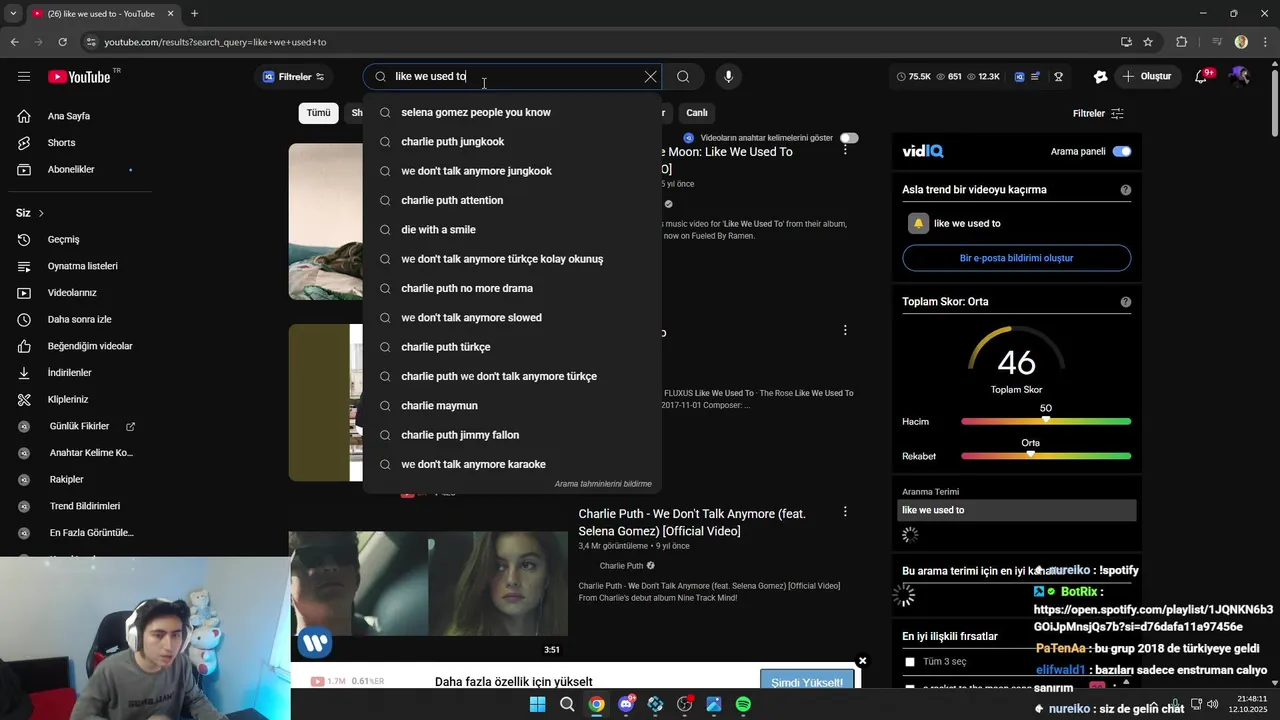Open Abonelikler in the sidebar
Viewport: 1280px width, 720px height.
pyautogui.click(x=71, y=170)
